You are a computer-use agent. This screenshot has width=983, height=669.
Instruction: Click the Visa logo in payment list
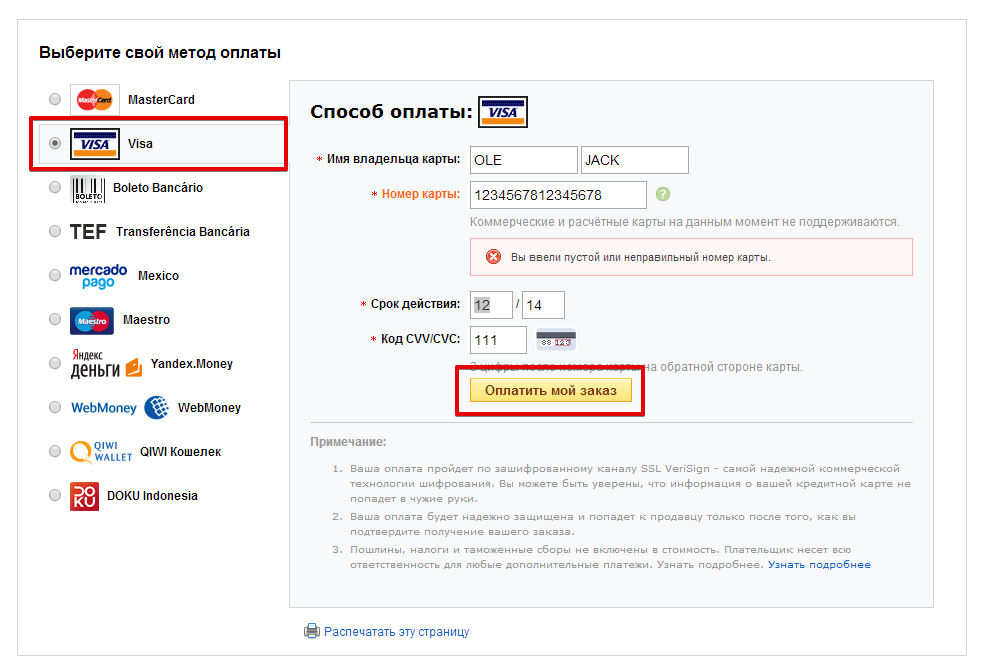95,144
